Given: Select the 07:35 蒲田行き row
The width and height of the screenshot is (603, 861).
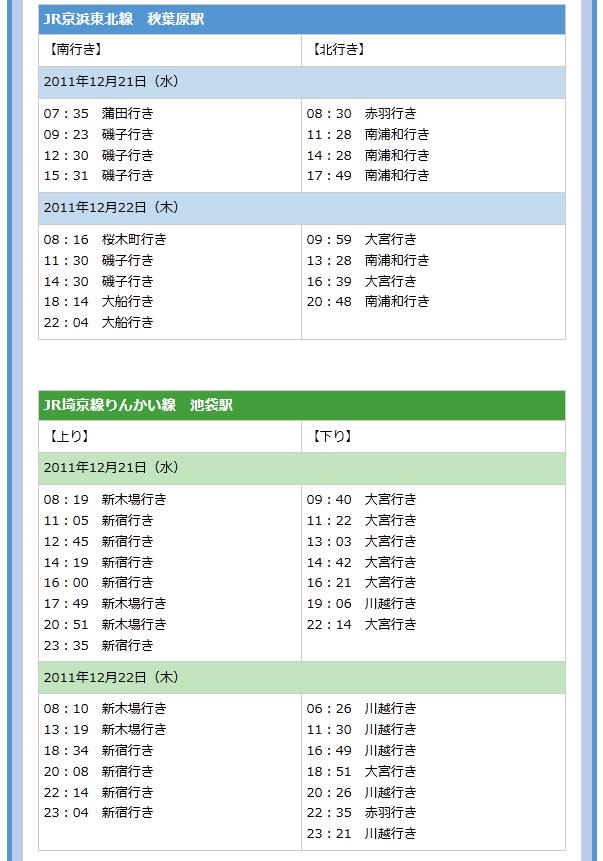Looking at the screenshot, I should [99, 114].
